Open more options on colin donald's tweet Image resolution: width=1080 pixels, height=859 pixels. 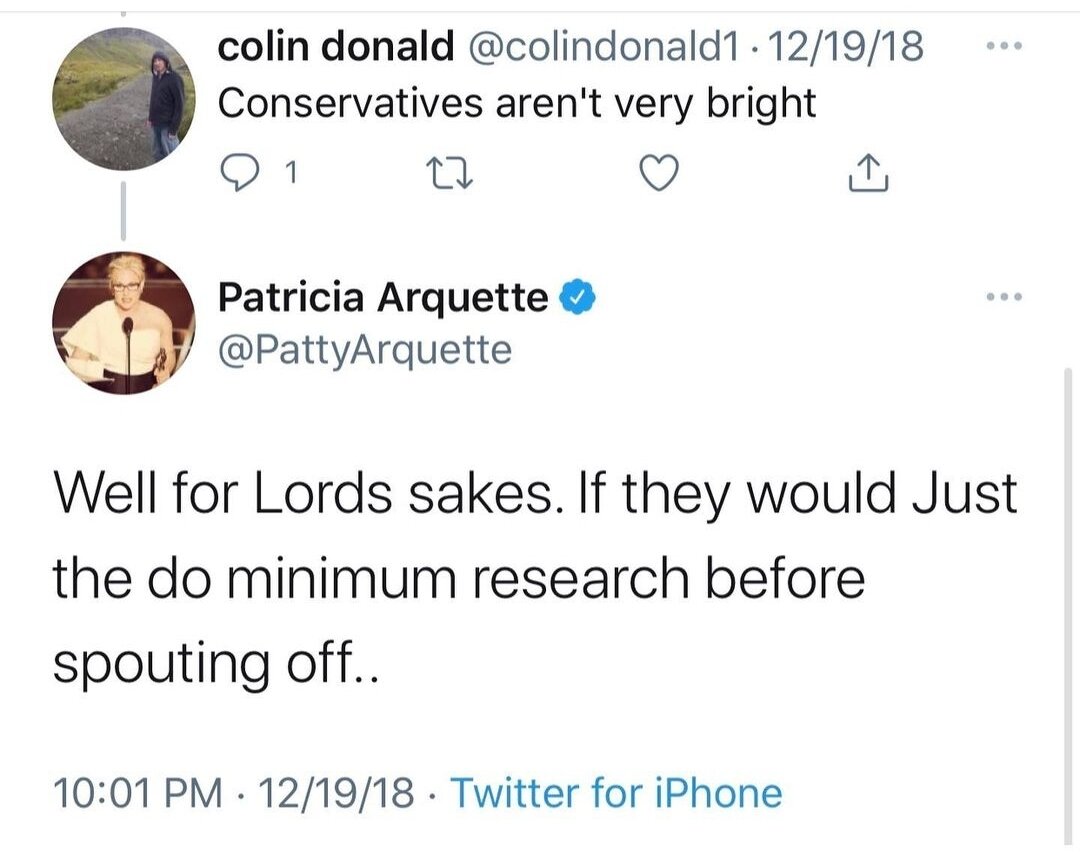(1003, 48)
